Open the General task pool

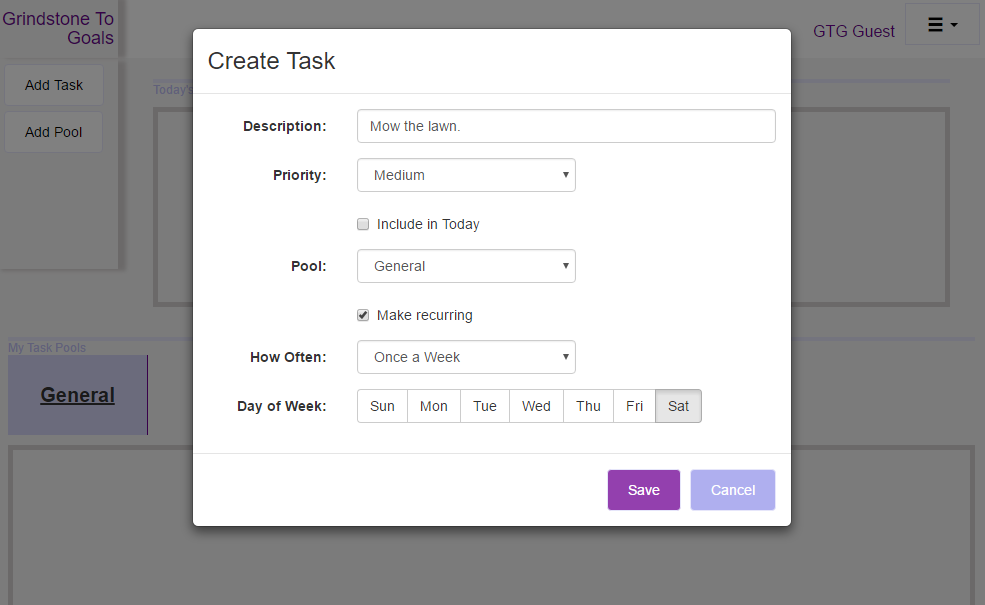77,395
